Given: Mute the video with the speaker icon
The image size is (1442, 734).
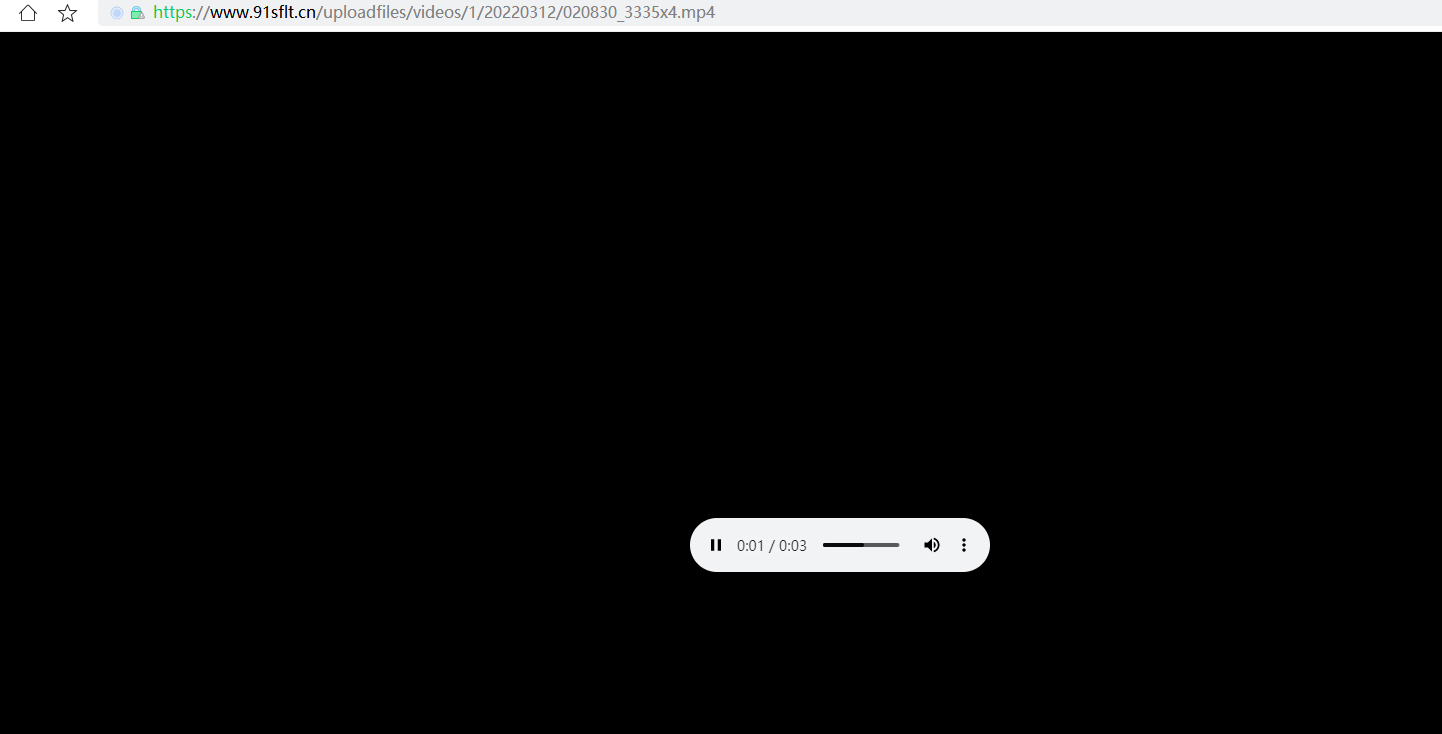Looking at the screenshot, I should (932, 545).
